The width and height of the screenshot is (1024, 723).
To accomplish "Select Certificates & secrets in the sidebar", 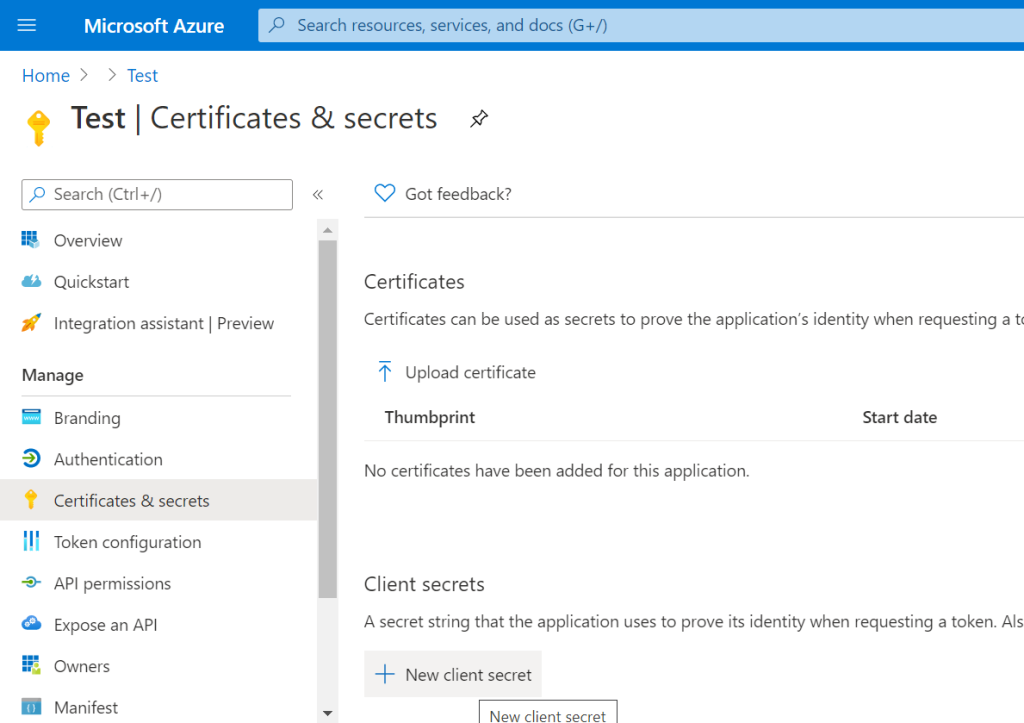I will (159, 500).
